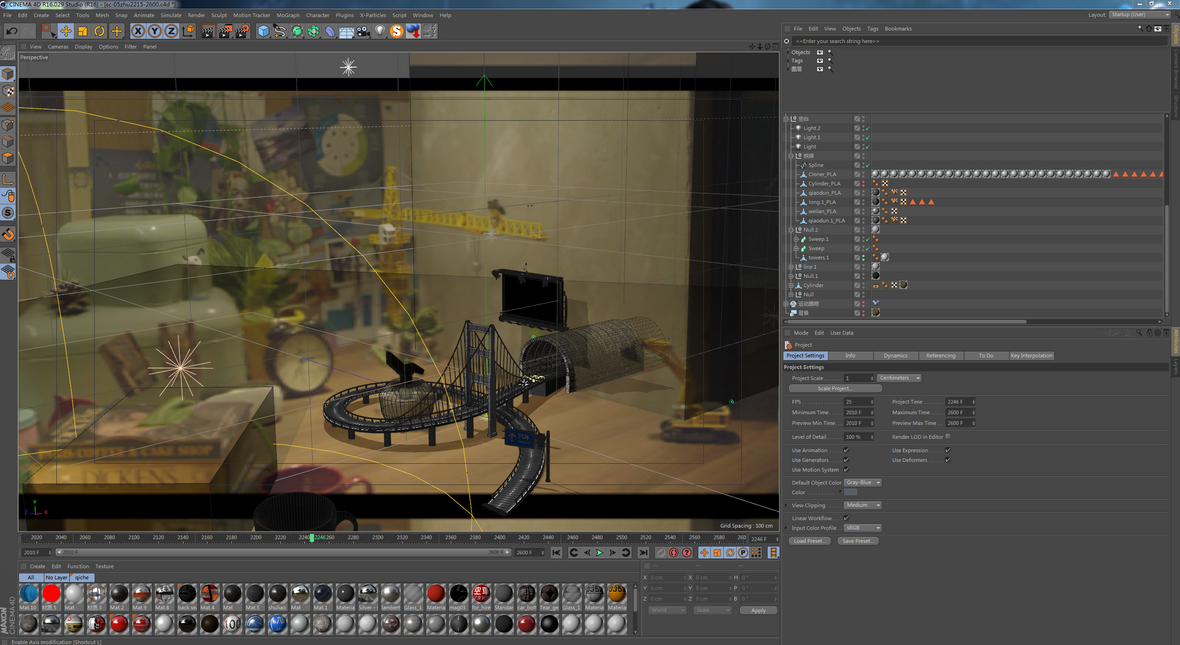Select the Rotate tool icon
1180x645 pixels.
point(99,31)
